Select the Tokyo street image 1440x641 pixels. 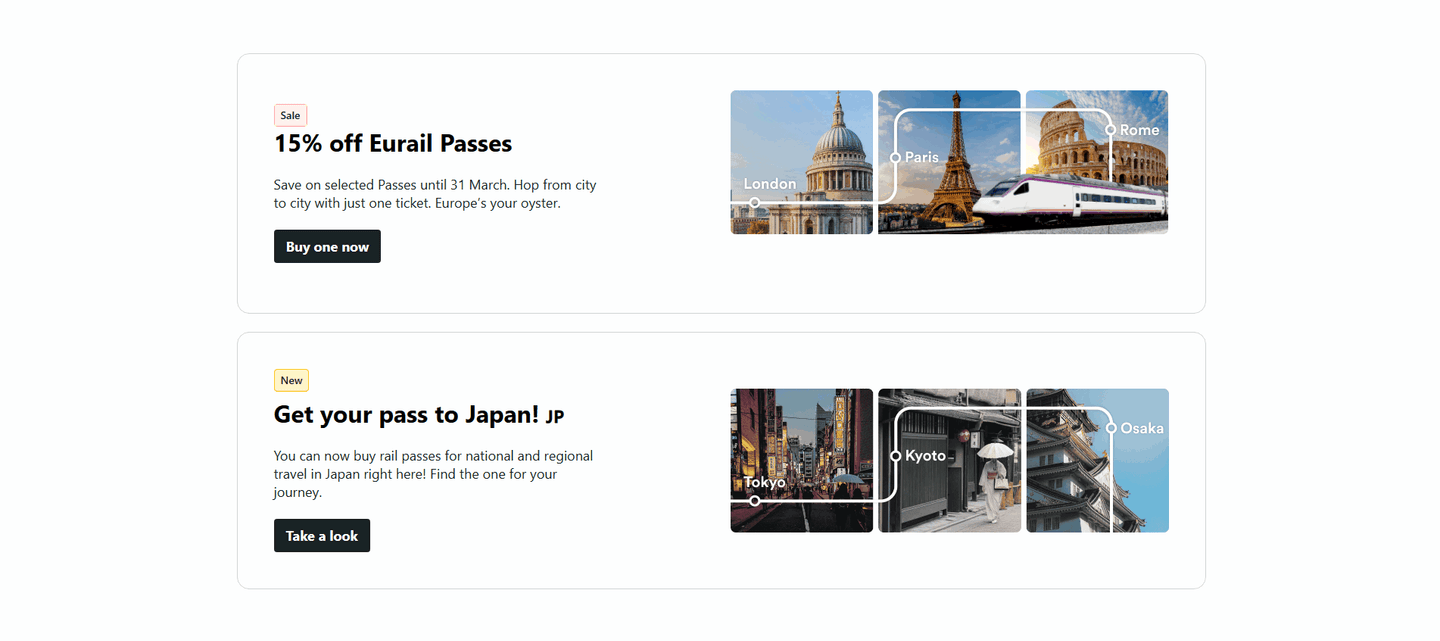click(801, 460)
